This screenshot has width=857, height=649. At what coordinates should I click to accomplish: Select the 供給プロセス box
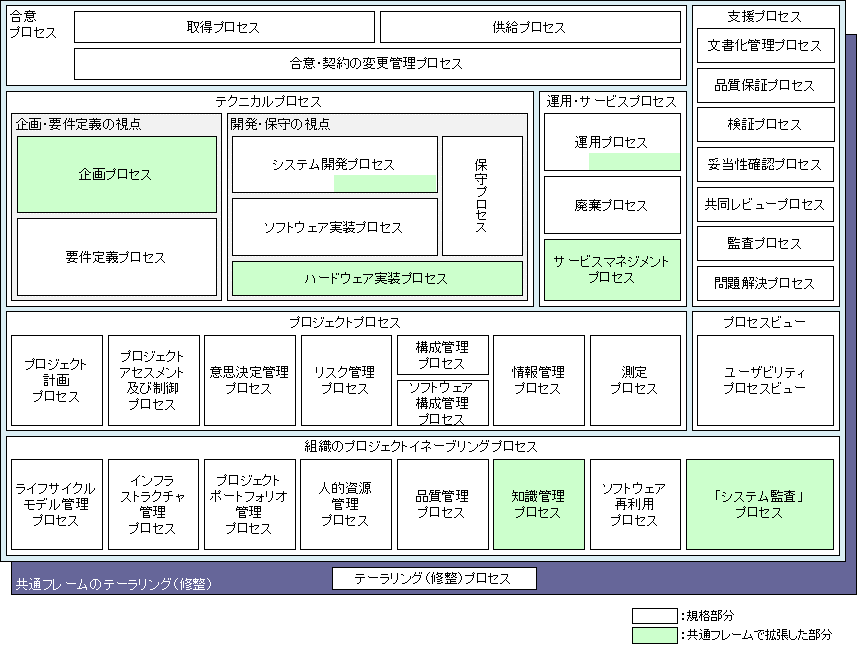(529, 27)
